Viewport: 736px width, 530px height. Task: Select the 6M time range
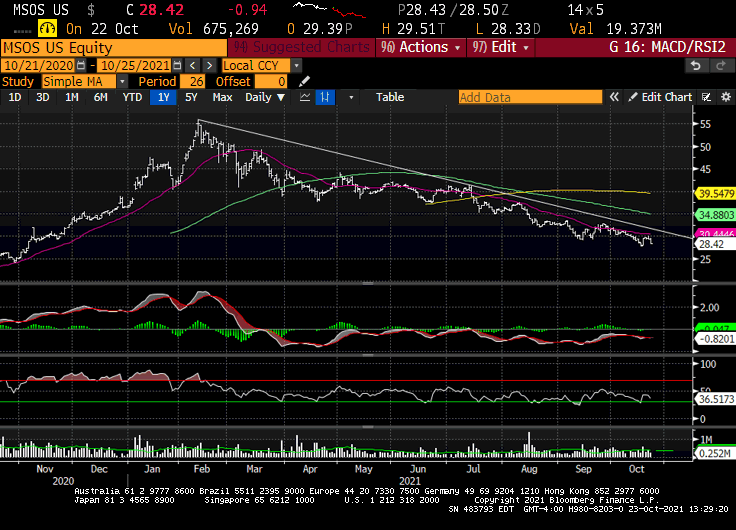(x=100, y=97)
